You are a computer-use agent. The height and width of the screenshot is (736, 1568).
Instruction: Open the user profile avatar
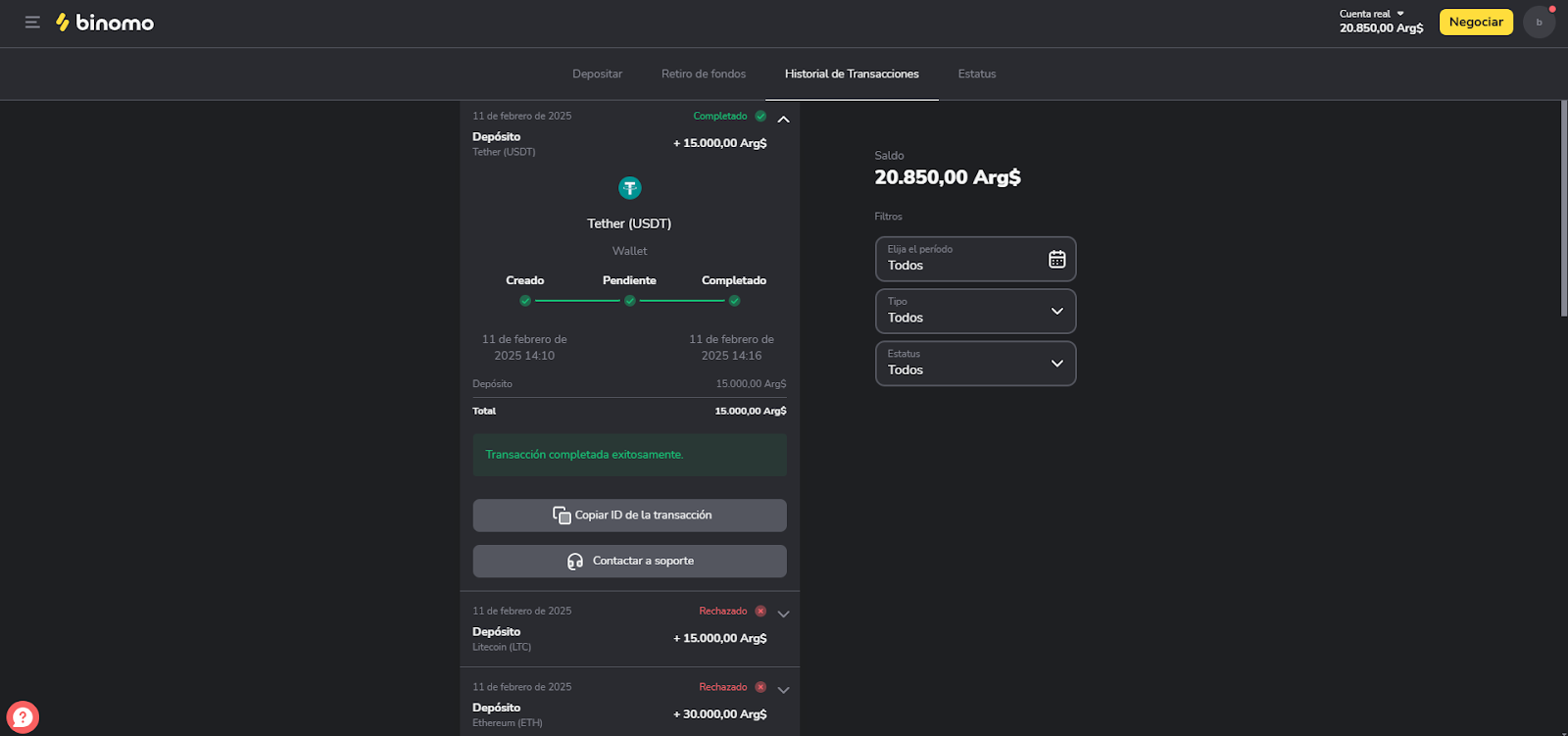(1539, 23)
